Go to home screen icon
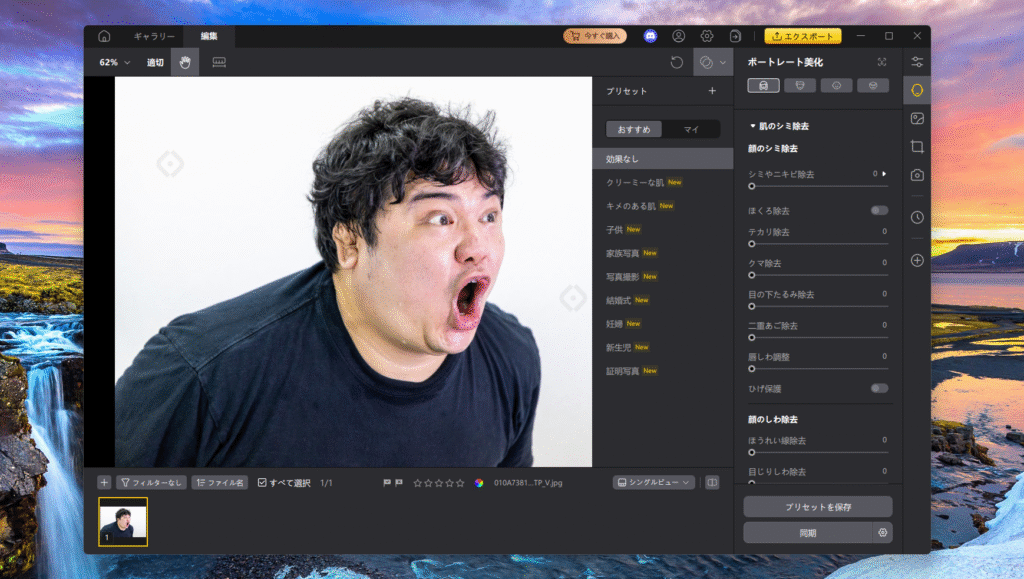The image size is (1024, 579). 104,36
